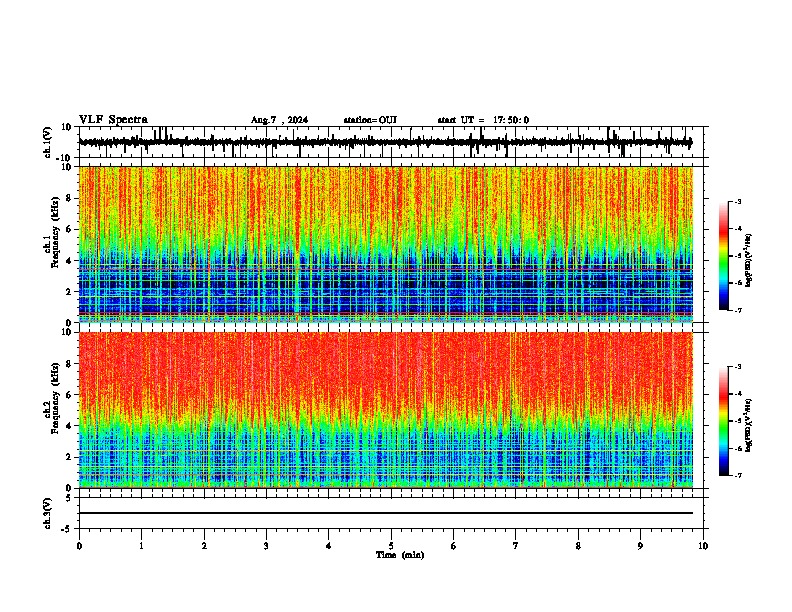792x612 pixels.
Task: Click the "-5" tick on ch.3(V) axis
Action: 68,529
